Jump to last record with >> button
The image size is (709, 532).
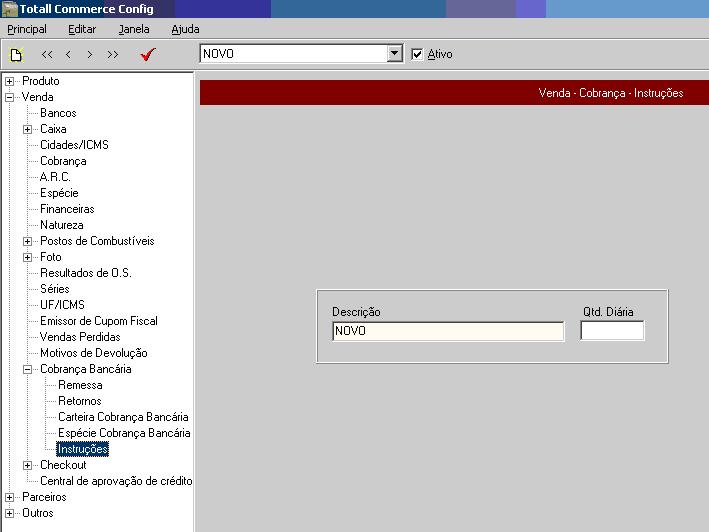pyautogui.click(x=112, y=55)
